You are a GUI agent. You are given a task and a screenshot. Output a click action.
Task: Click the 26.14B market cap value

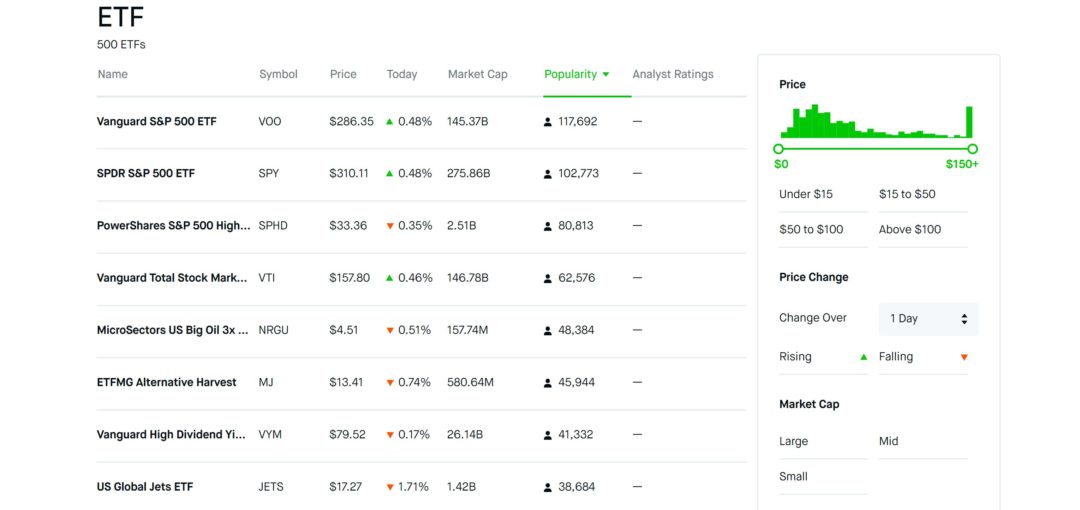465,435
